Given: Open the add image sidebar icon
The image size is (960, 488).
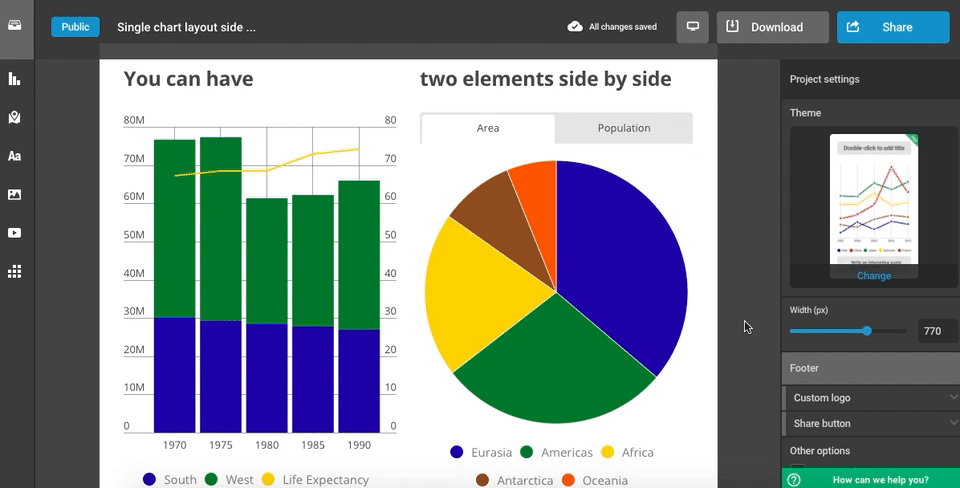Looking at the screenshot, I should point(14,195).
